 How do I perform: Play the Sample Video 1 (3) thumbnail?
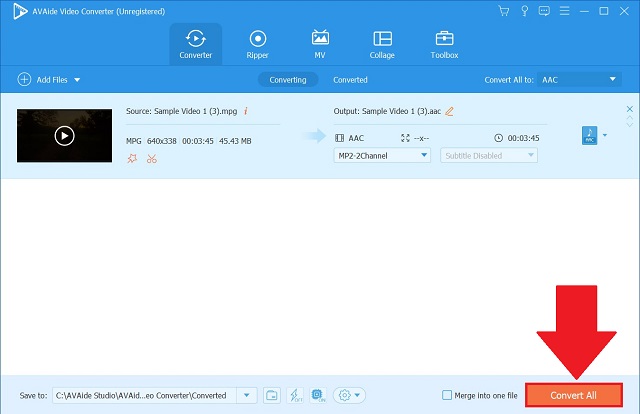pyautogui.click(x=64, y=136)
